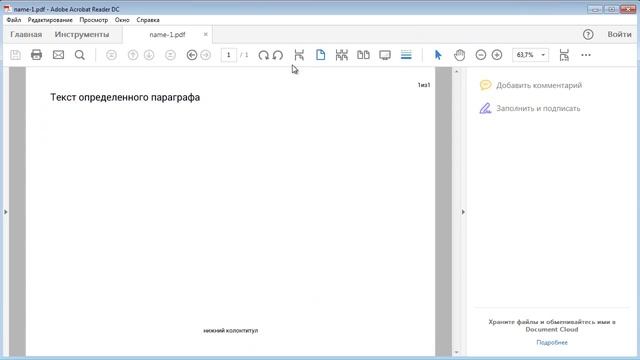Screen dimensions: 640x360
Task: Expand the left navigation pane arrow
Action: pyautogui.click(x=5, y=212)
